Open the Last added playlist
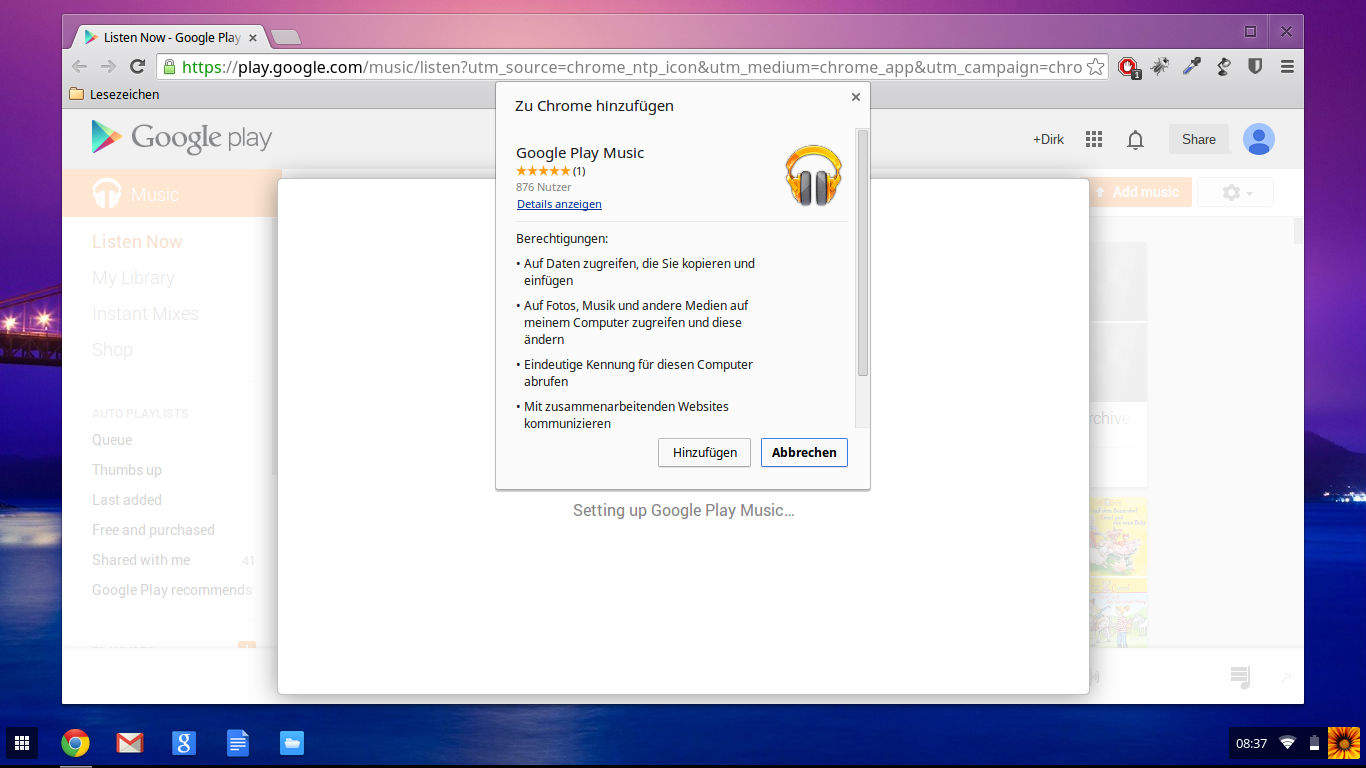 pyautogui.click(x=127, y=500)
